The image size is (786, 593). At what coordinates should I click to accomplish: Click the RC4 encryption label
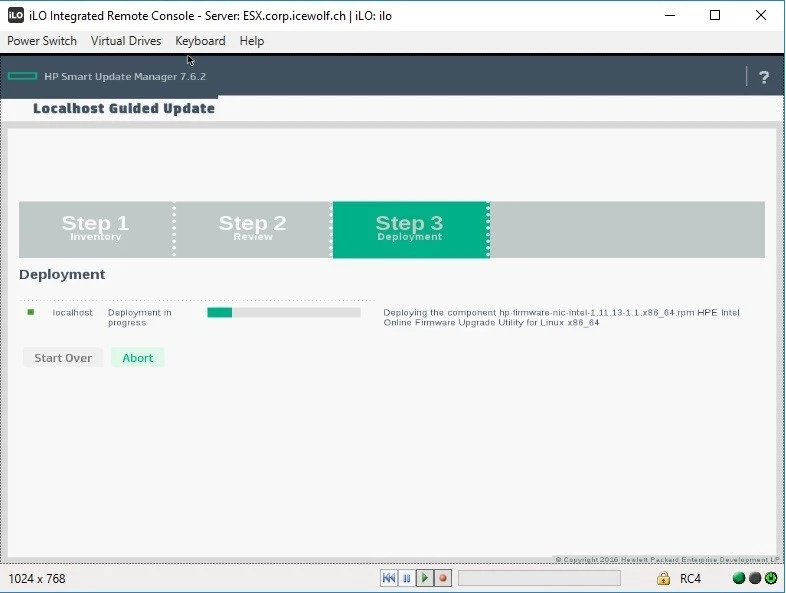click(x=690, y=578)
